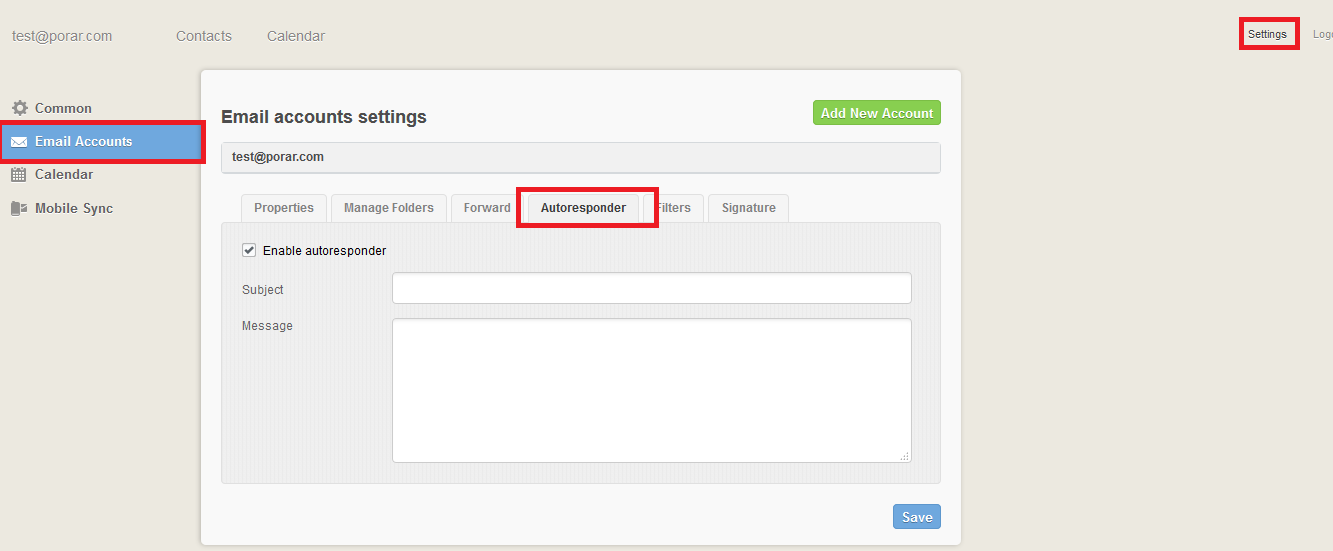Focus the Subject input field

pyautogui.click(x=651, y=288)
